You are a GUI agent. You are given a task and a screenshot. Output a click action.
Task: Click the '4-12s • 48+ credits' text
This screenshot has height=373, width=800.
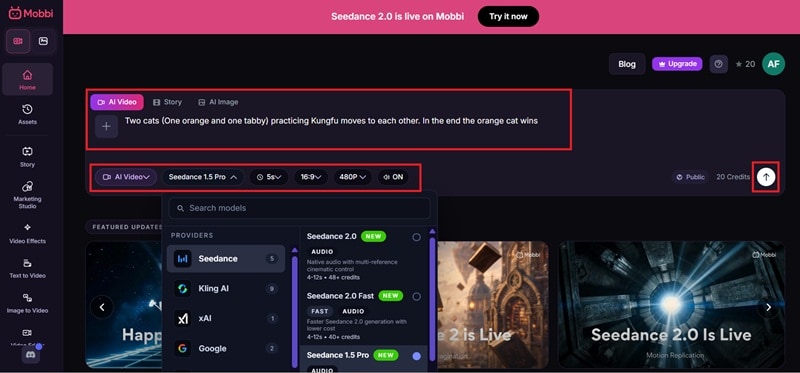click(333, 278)
